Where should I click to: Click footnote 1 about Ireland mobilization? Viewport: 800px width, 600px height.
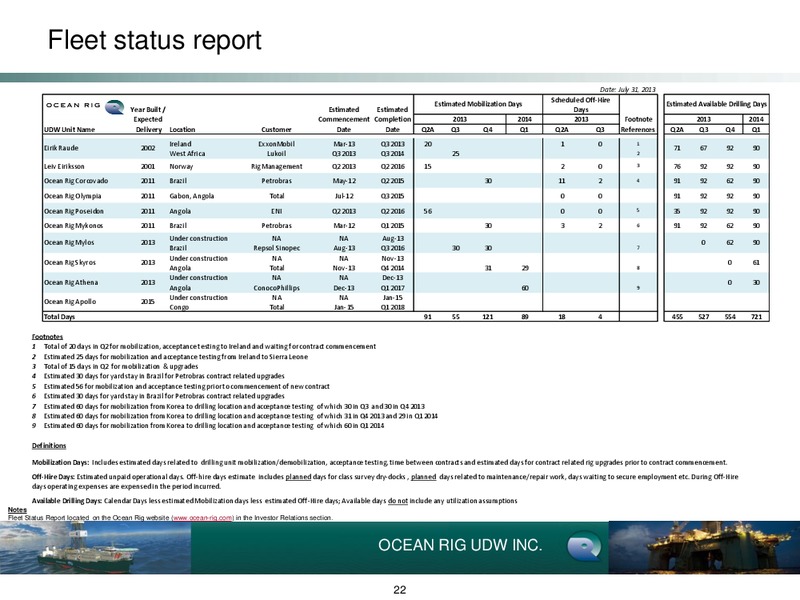tap(204, 346)
